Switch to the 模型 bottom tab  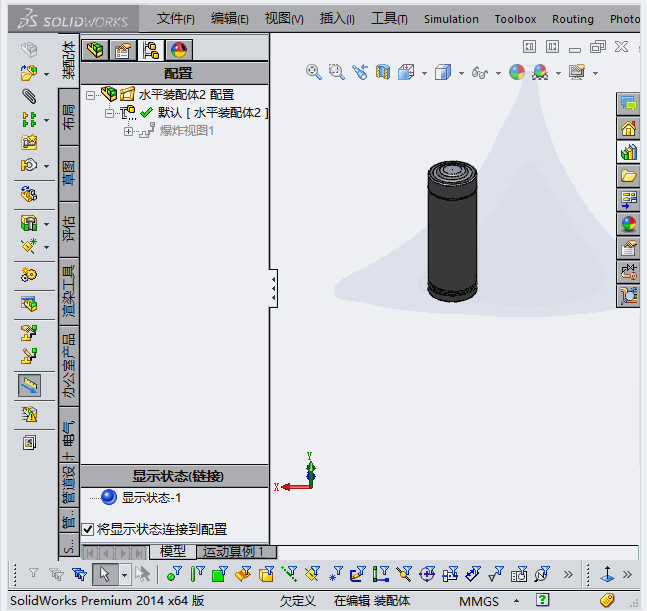click(172, 552)
